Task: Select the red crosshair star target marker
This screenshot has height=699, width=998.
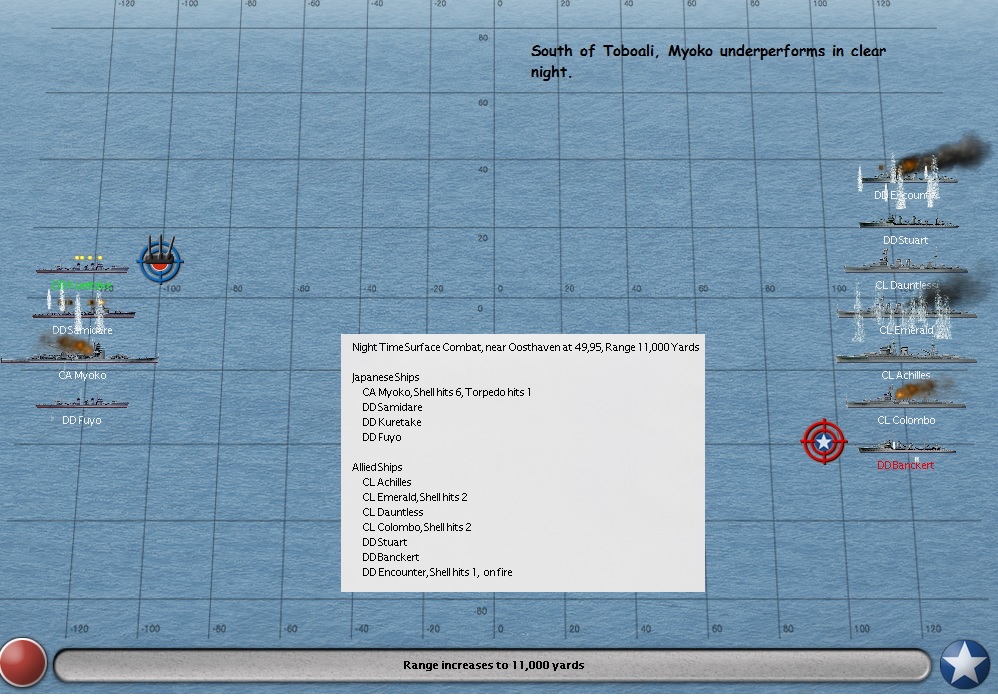Action: (x=824, y=441)
